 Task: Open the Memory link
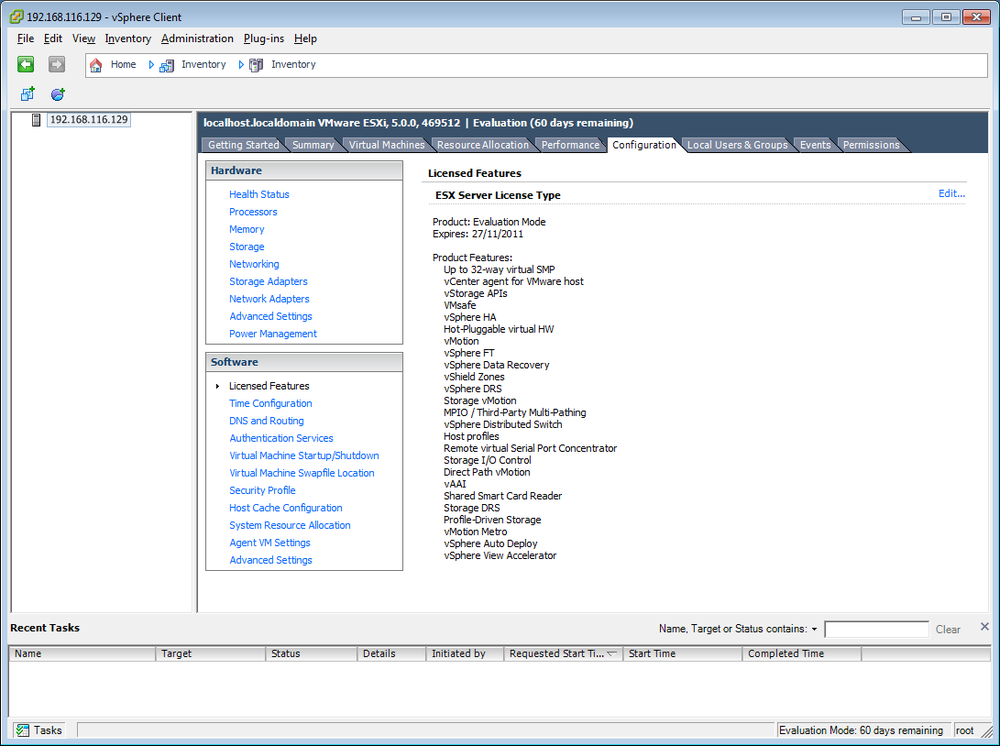point(247,229)
